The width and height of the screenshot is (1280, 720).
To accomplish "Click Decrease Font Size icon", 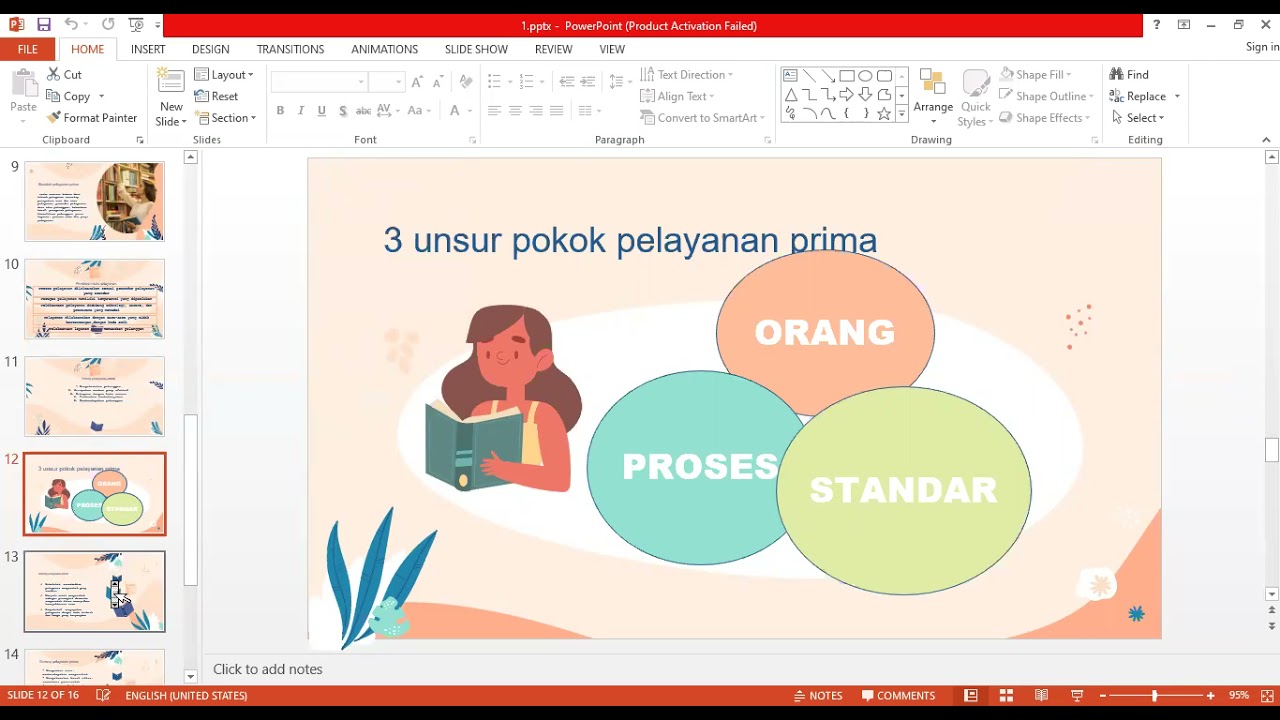I will pyautogui.click(x=438, y=82).
